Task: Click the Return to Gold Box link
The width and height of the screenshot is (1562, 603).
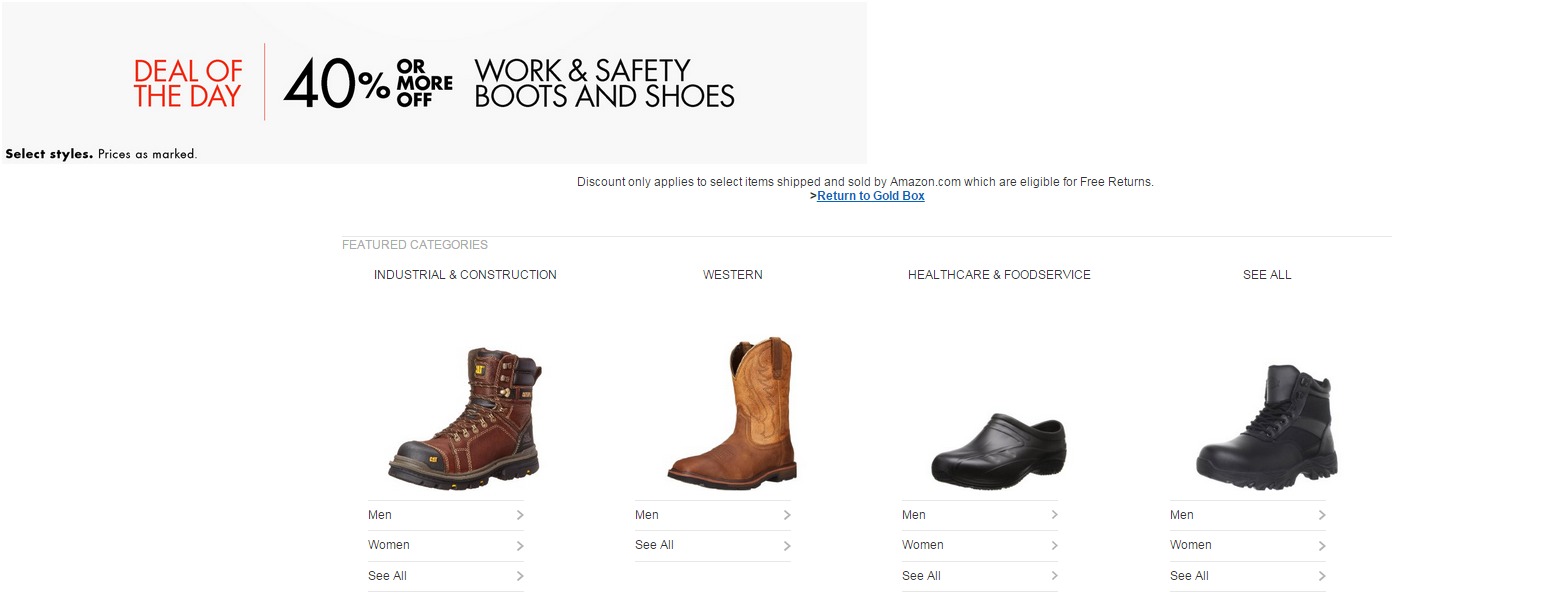Action: (x=870, y=196)
